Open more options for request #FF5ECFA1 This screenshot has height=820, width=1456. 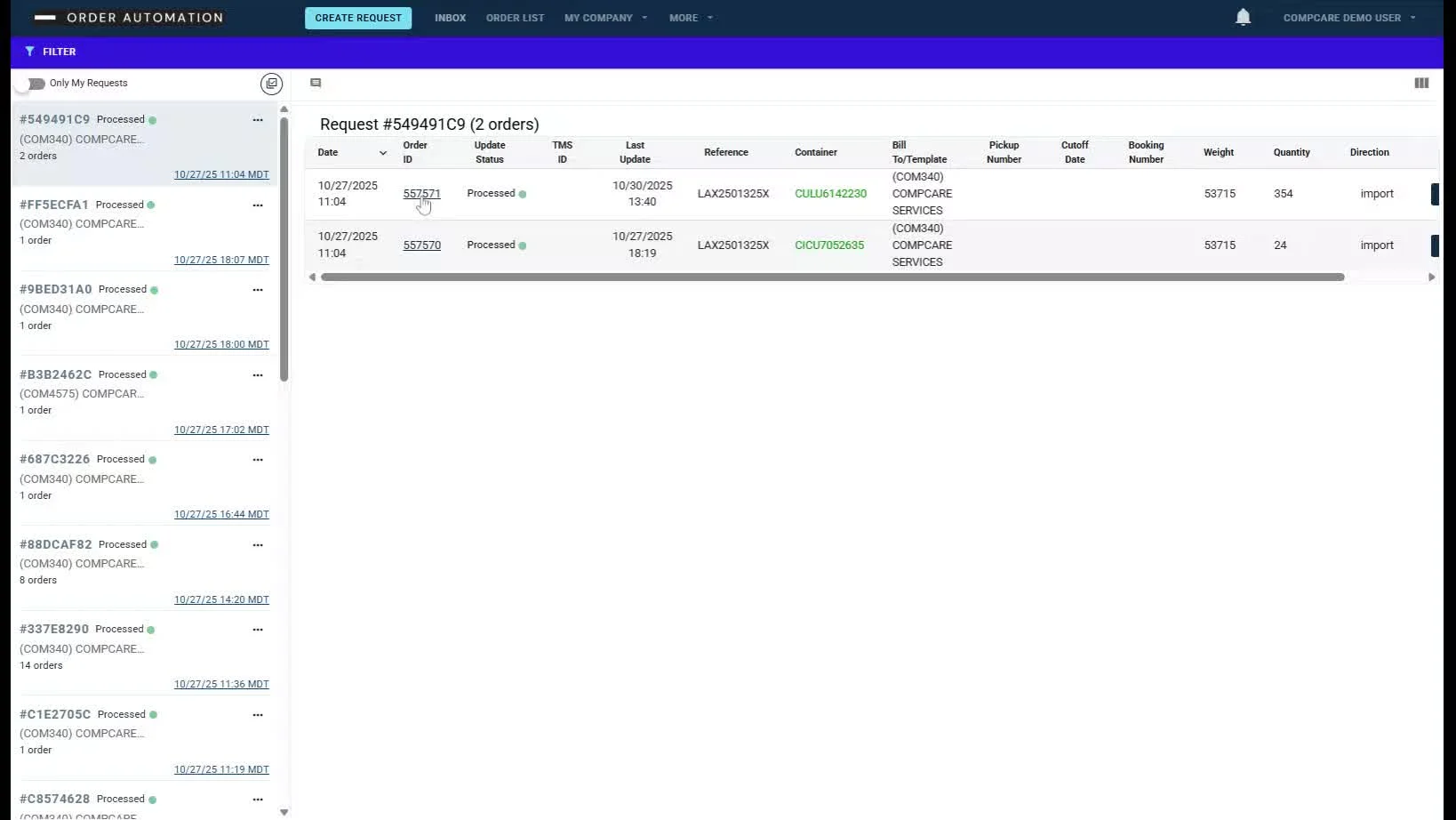click(258, 205)
